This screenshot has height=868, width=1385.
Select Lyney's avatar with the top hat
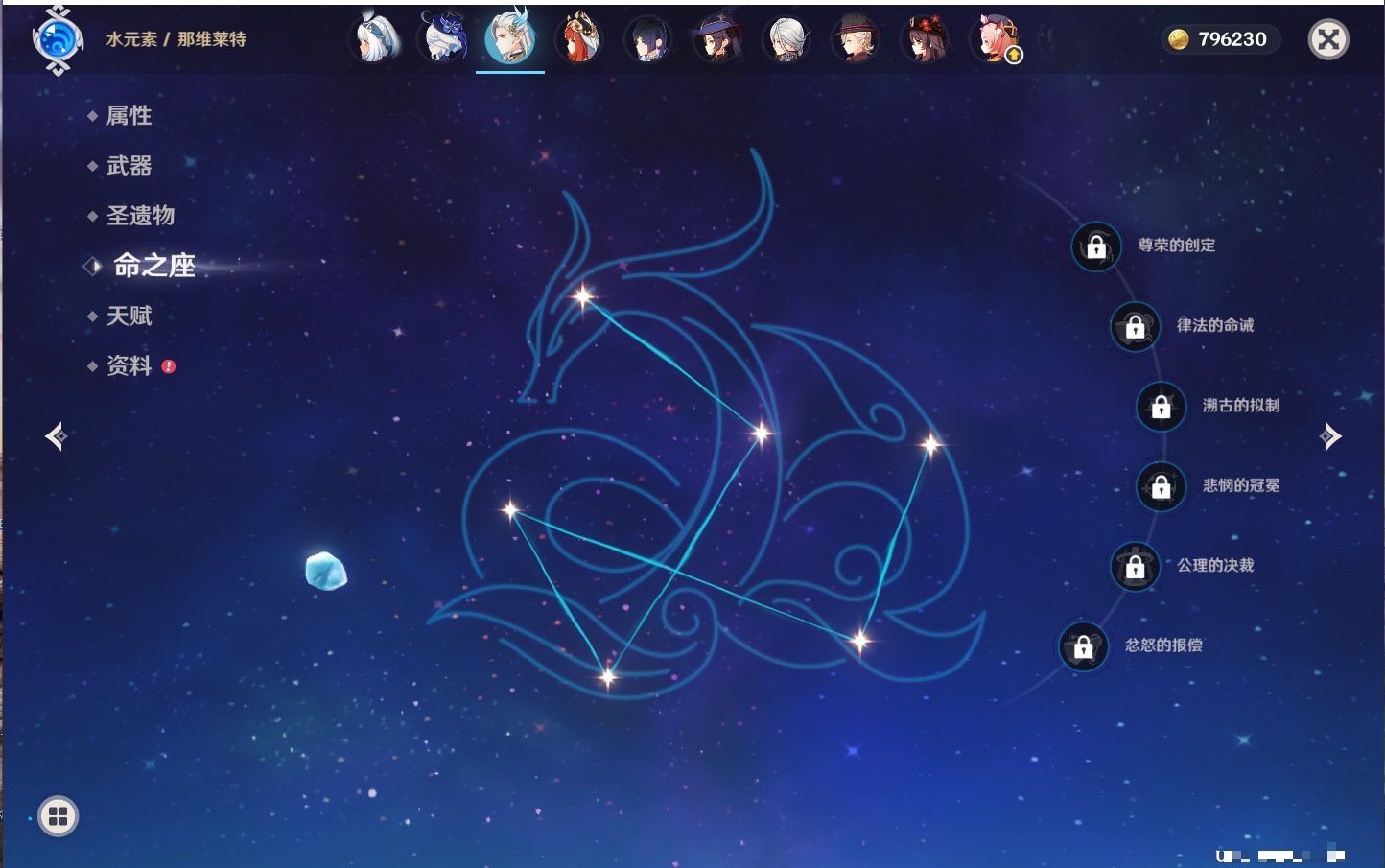855,39
